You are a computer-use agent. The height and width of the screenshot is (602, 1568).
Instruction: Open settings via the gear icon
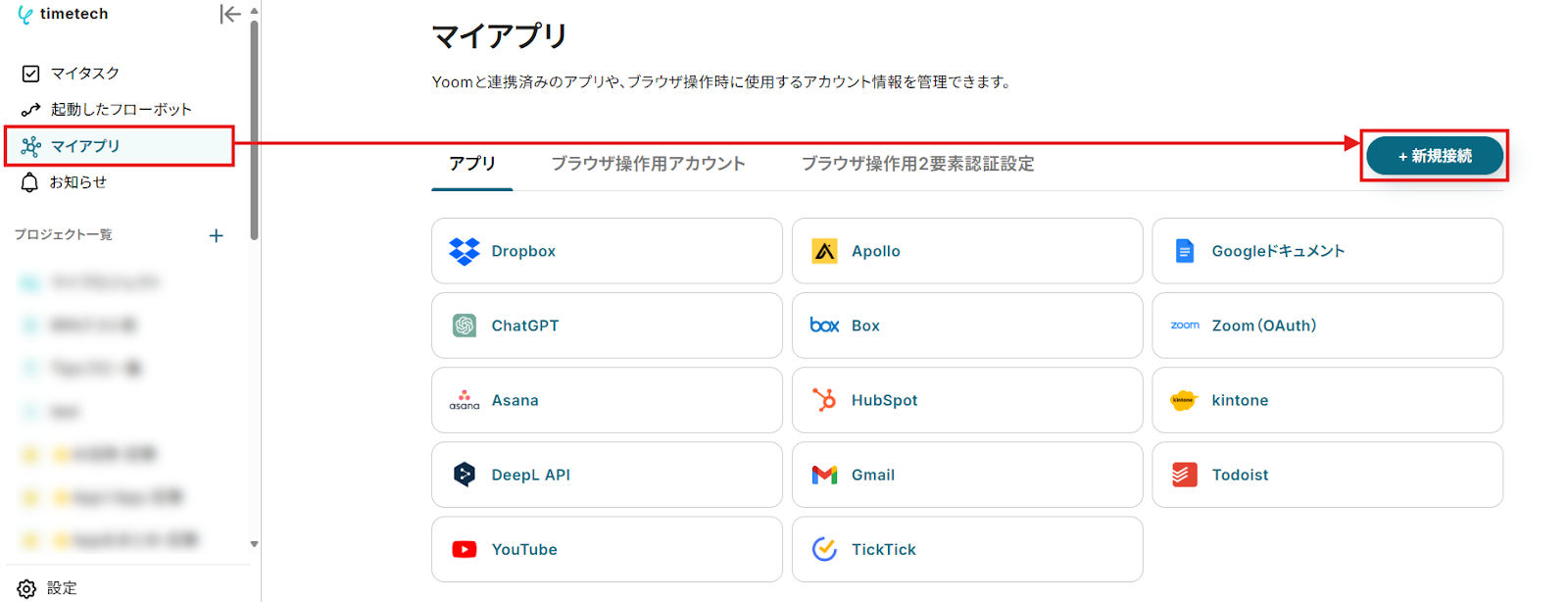pos(26,588)
